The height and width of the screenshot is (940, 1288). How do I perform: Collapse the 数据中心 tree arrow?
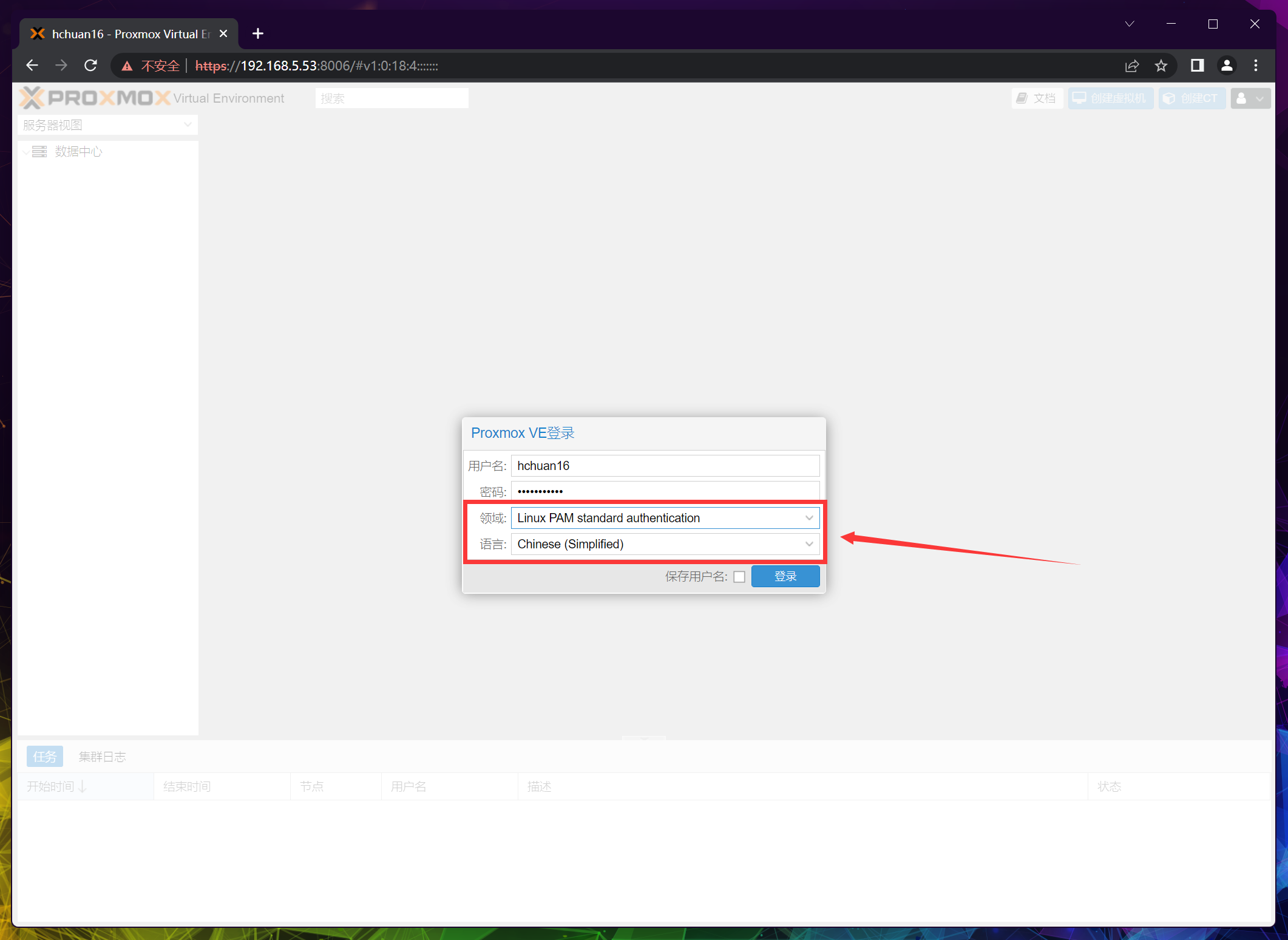[x=25, y=151]
